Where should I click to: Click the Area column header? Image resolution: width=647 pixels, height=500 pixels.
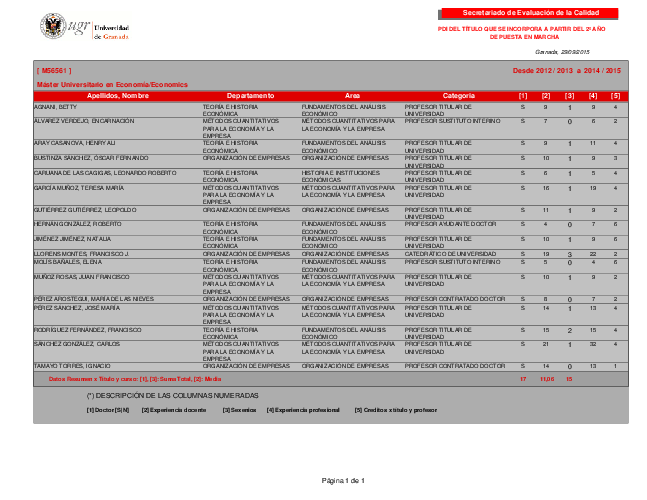click(352, 96)
